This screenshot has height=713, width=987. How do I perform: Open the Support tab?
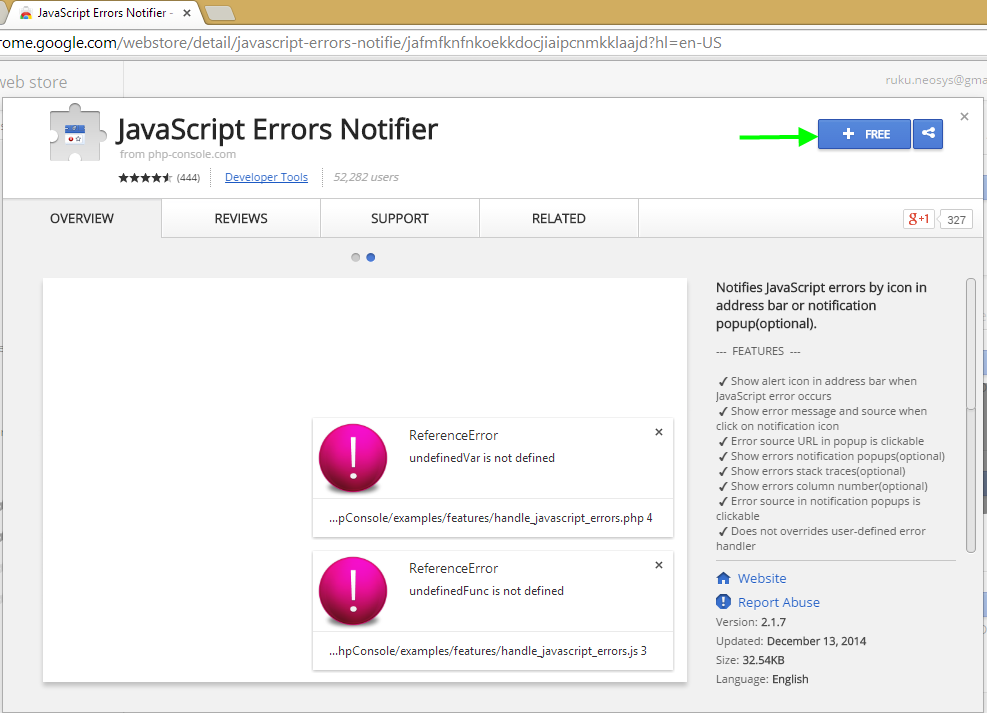coord(400,218)
